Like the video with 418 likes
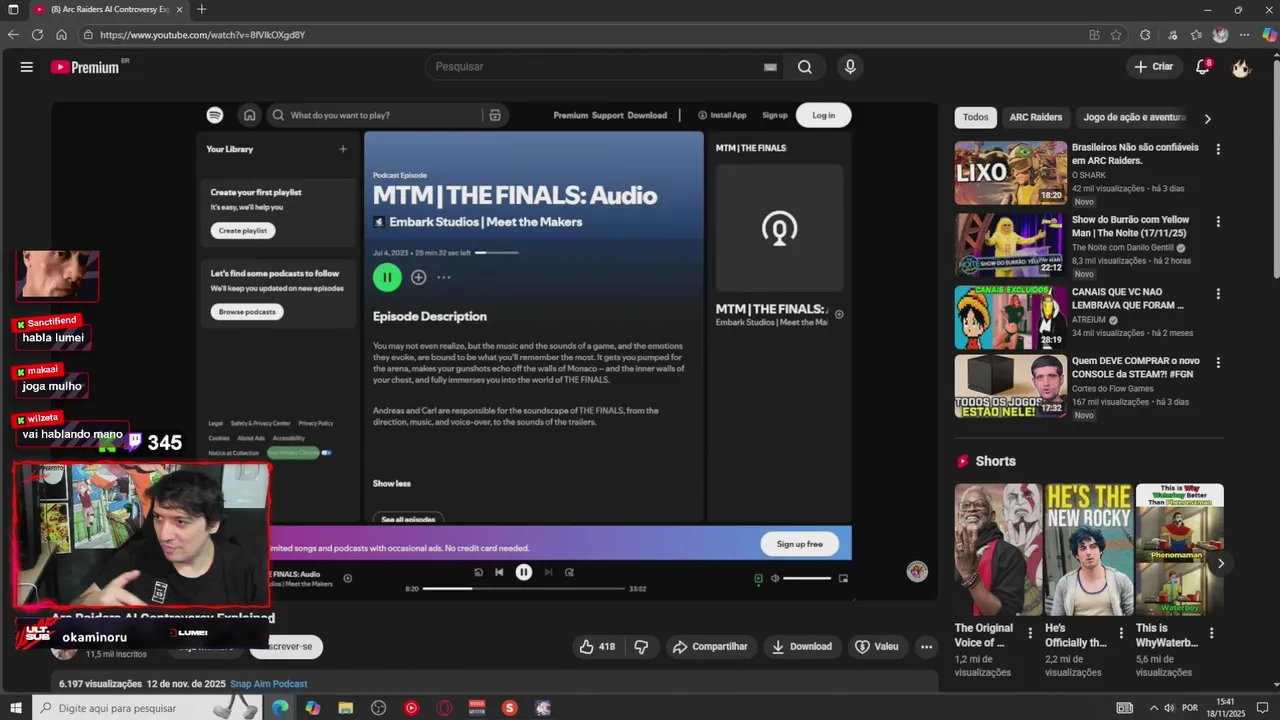The width and height of the screenshot is (1280, 720). [597, 647]
